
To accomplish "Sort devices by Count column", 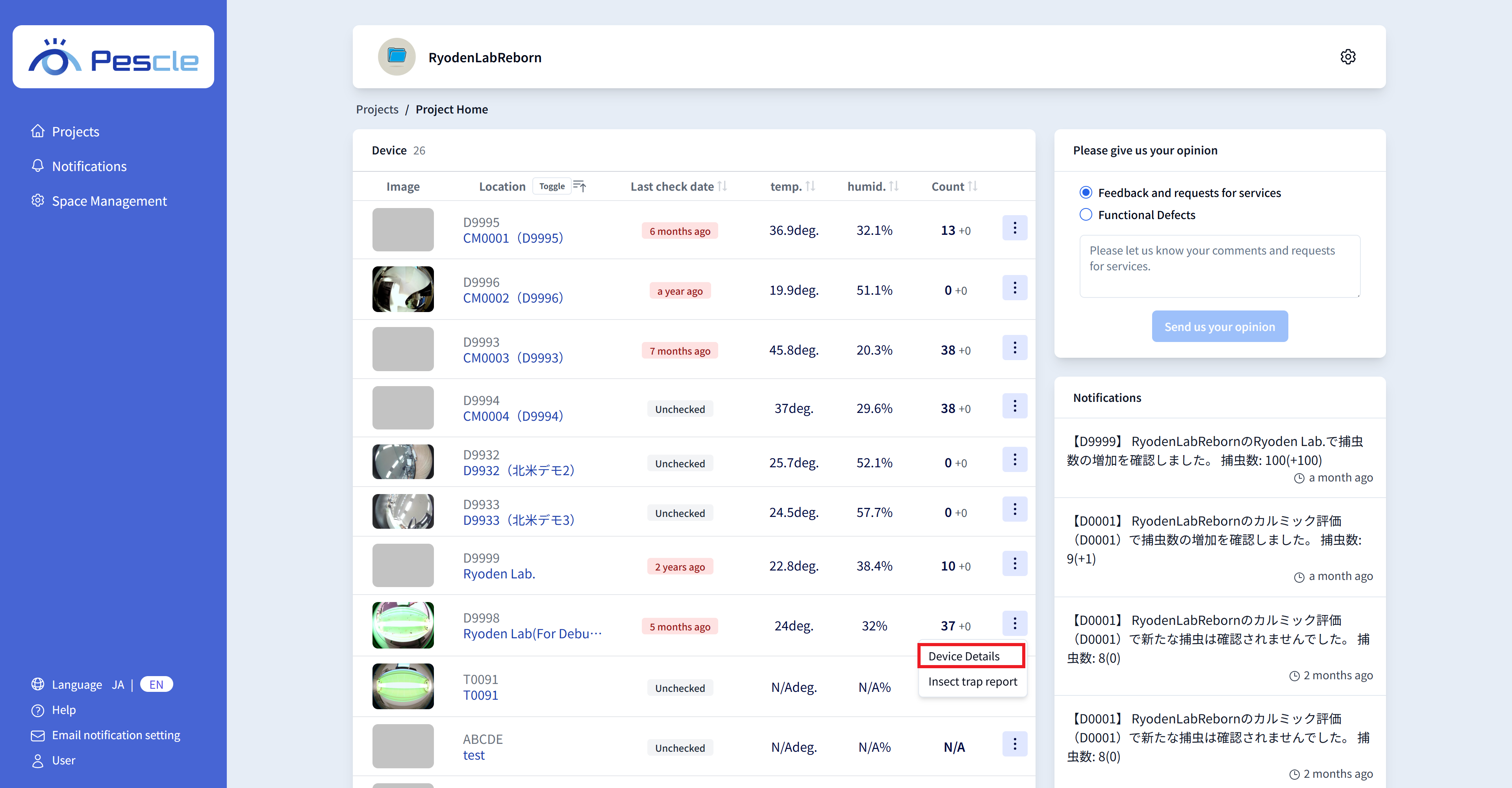I will (x=973, y=186).
